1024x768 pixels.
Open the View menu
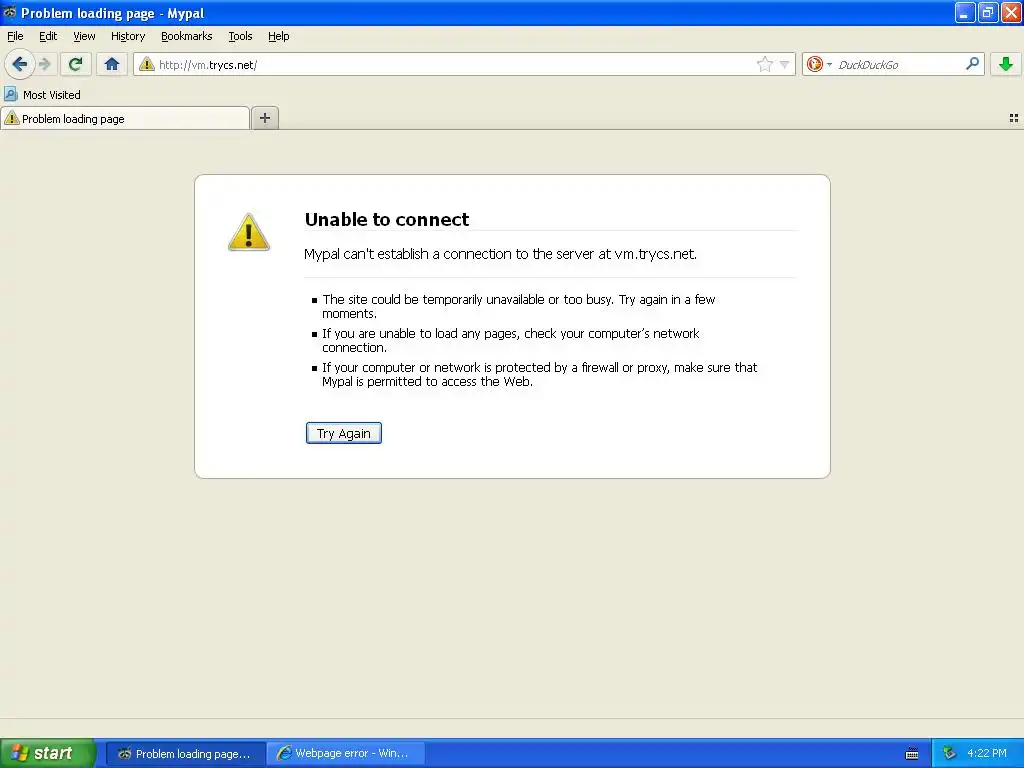coord(84,36)
